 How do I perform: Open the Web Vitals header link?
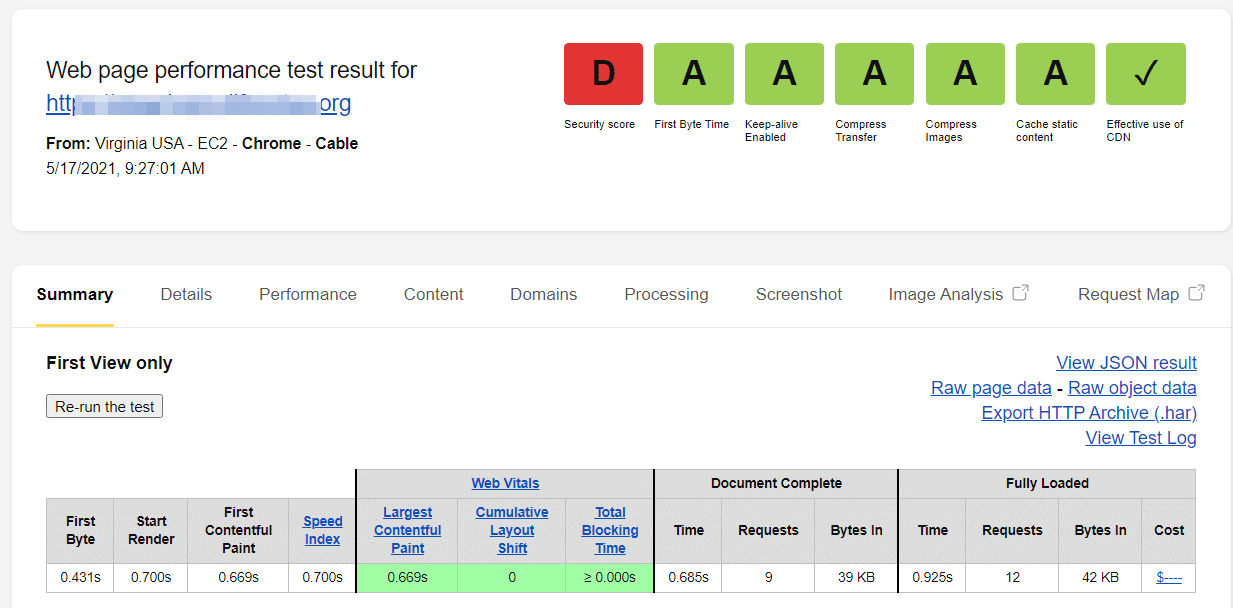pyautogui.click(x=505, y=483)
